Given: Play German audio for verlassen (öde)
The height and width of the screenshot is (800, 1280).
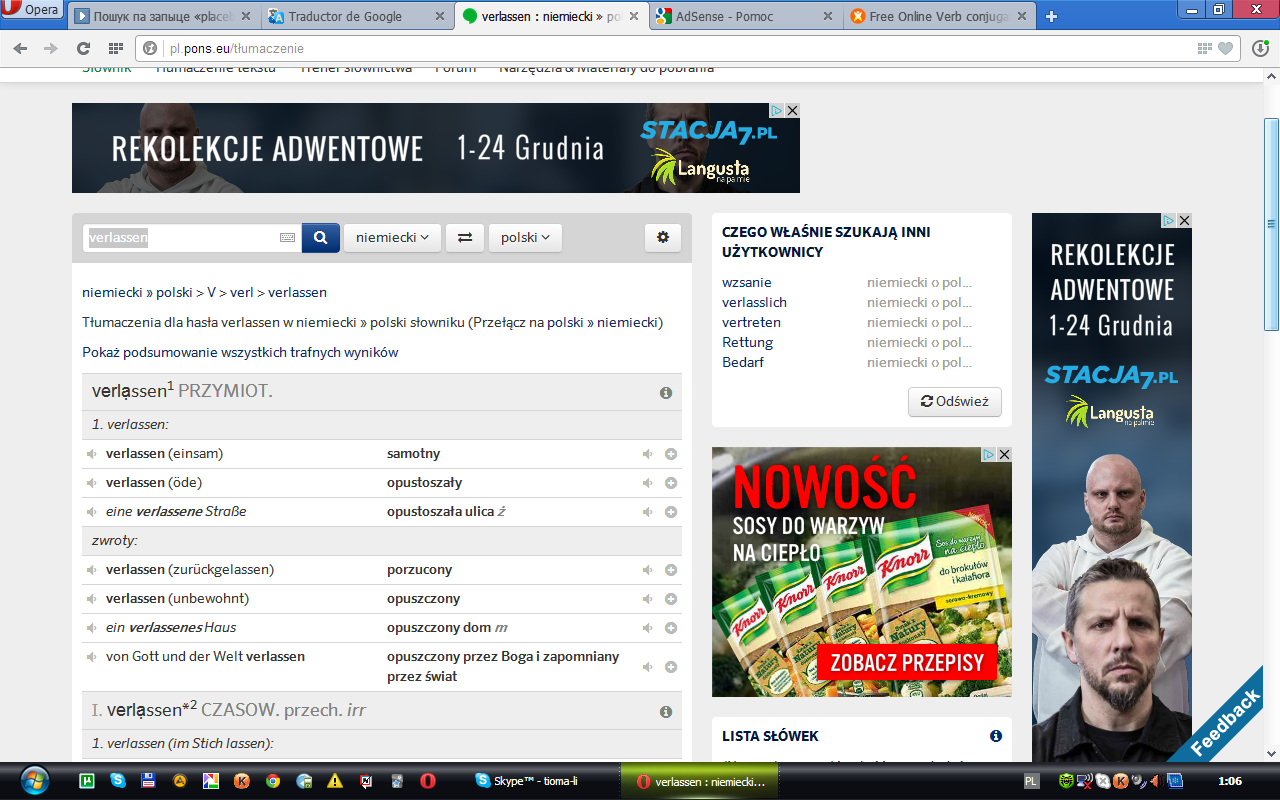Looking at the screenshot, I should coord(91,483).
